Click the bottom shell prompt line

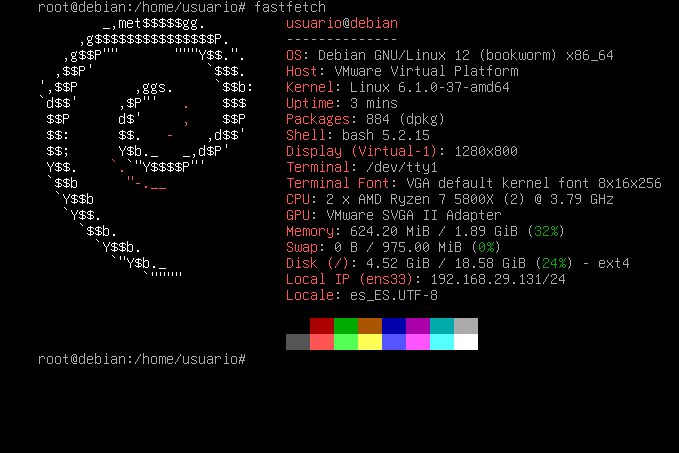pos(142,359)
